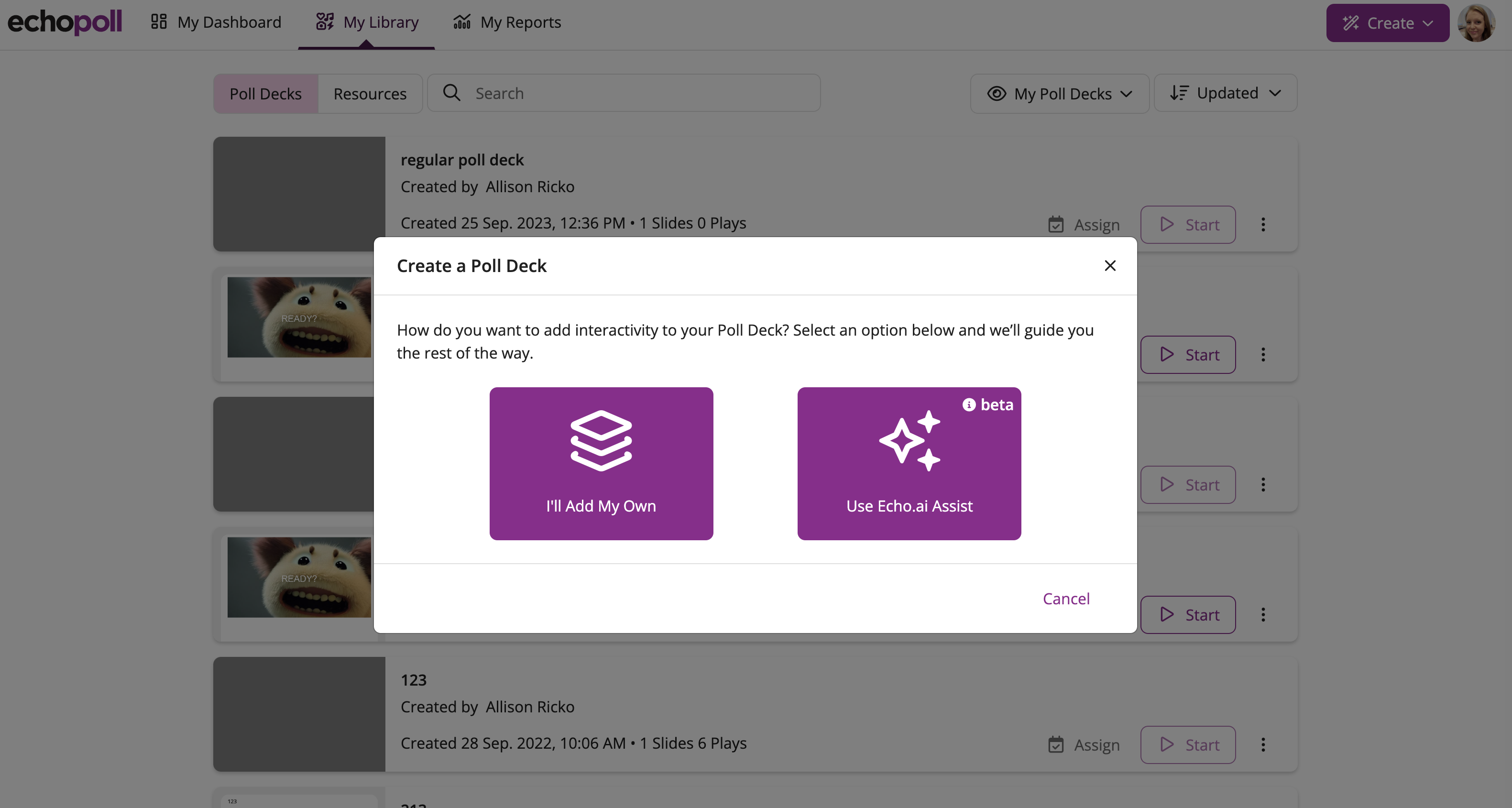Click the 123 poll deck thumbnail

pyautogui.click(x=299, y=714)
